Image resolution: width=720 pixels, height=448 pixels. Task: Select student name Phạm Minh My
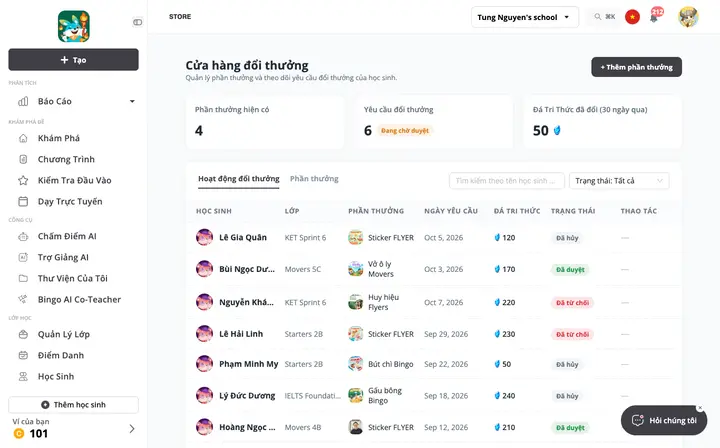point(248,364)
